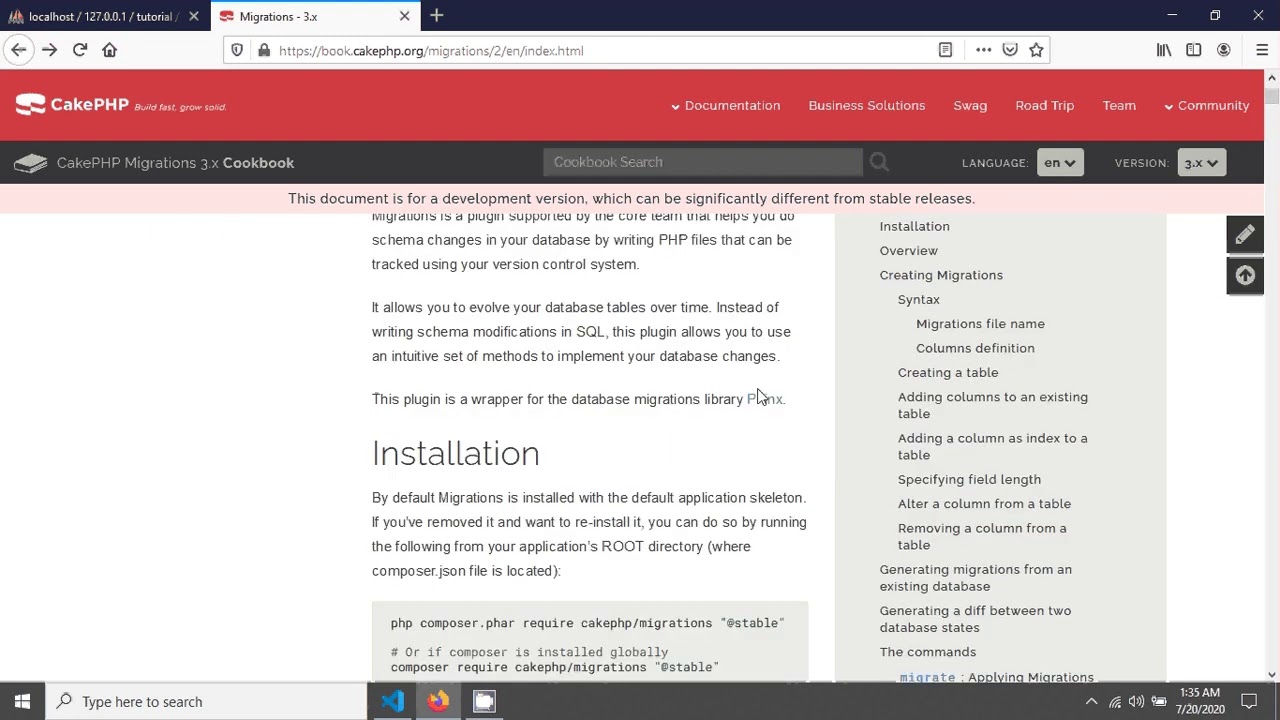Show sidebars icon in Firefox toolbar

[x=1194, y=50]
